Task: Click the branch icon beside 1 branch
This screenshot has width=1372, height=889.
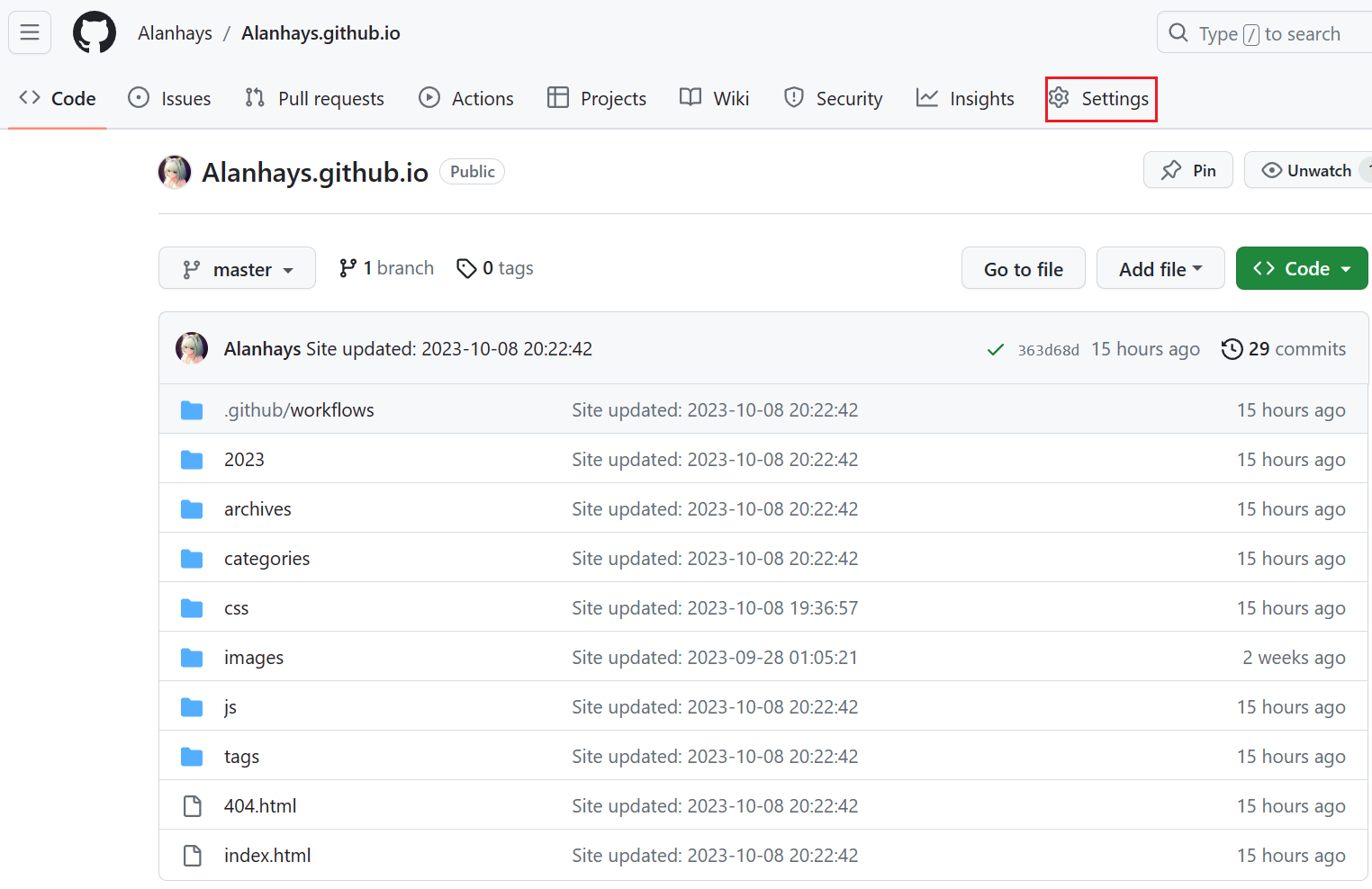Action: pyautogui.click(x=348, y=268)
